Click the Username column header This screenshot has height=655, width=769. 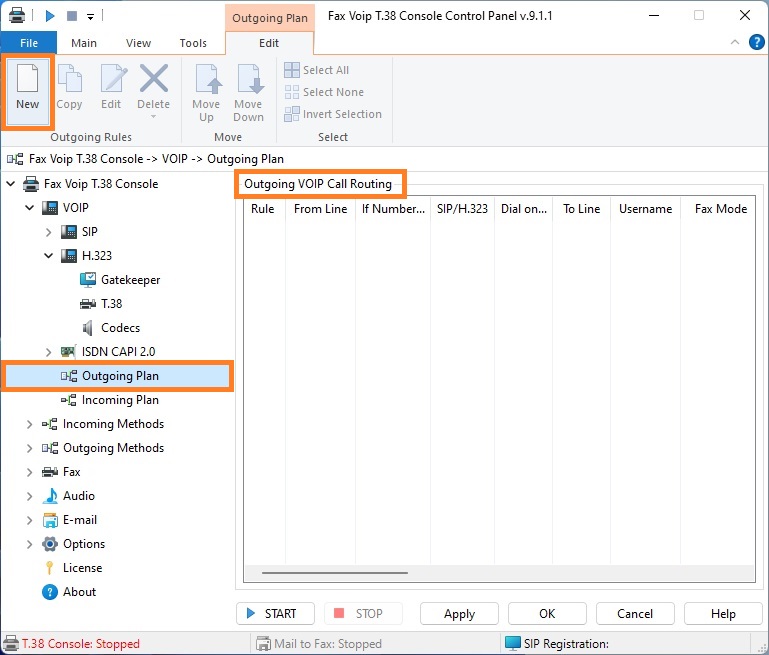click(x=645, y=209)
